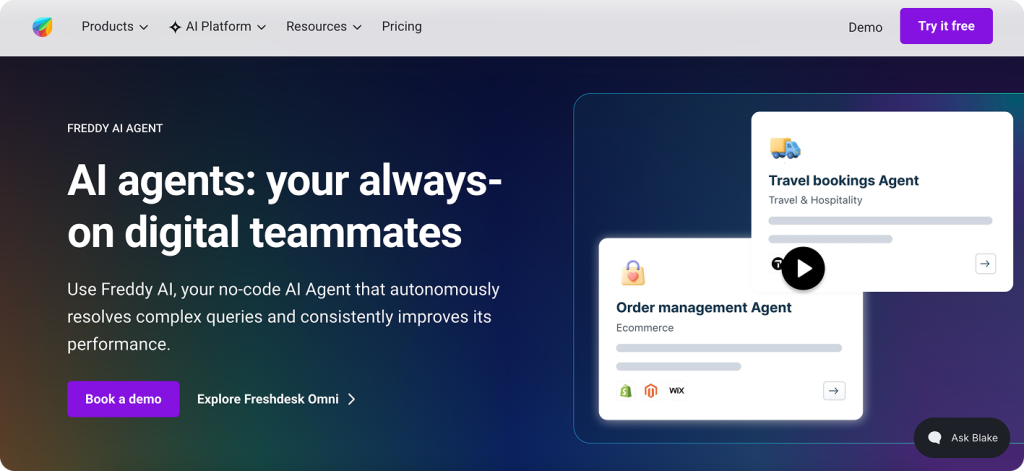
Task: Open the Resources menu
Action: pyautogui.click(x=324, y=27)
